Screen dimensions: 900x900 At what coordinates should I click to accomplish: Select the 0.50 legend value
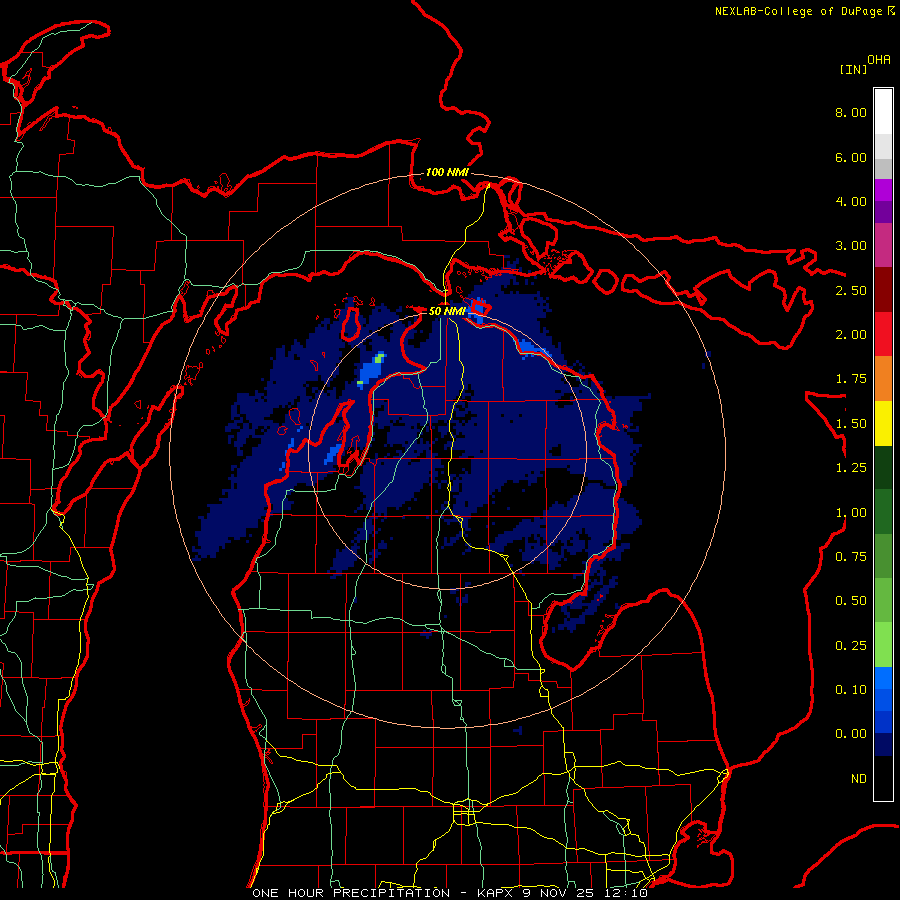point(851,601)
